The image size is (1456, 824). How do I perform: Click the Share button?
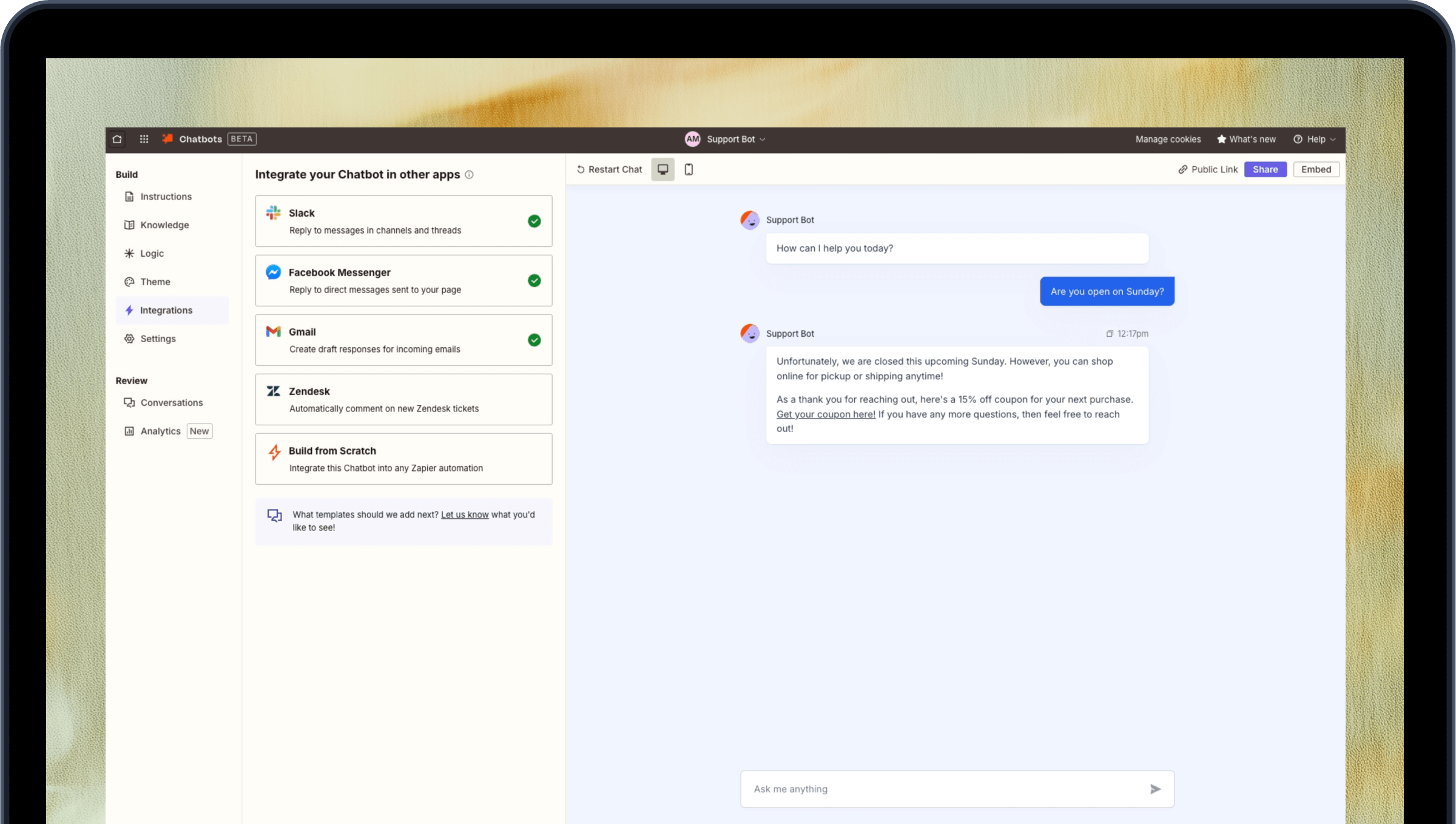click(x=1266, y=169)
